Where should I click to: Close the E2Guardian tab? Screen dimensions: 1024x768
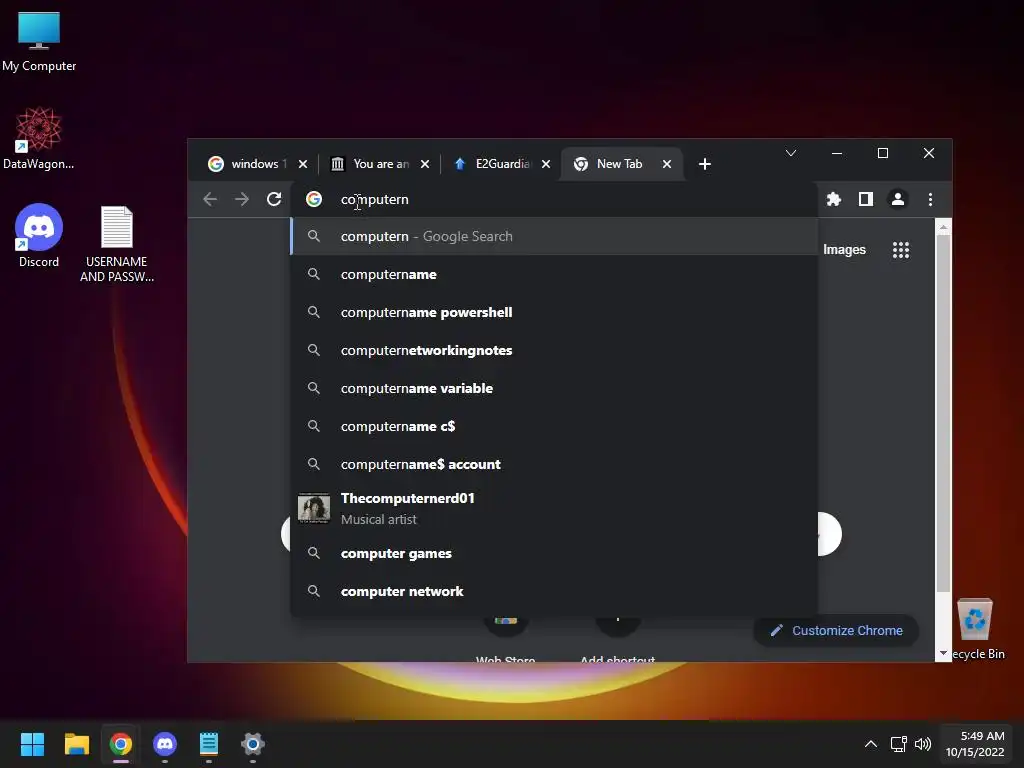pos(546,164)
